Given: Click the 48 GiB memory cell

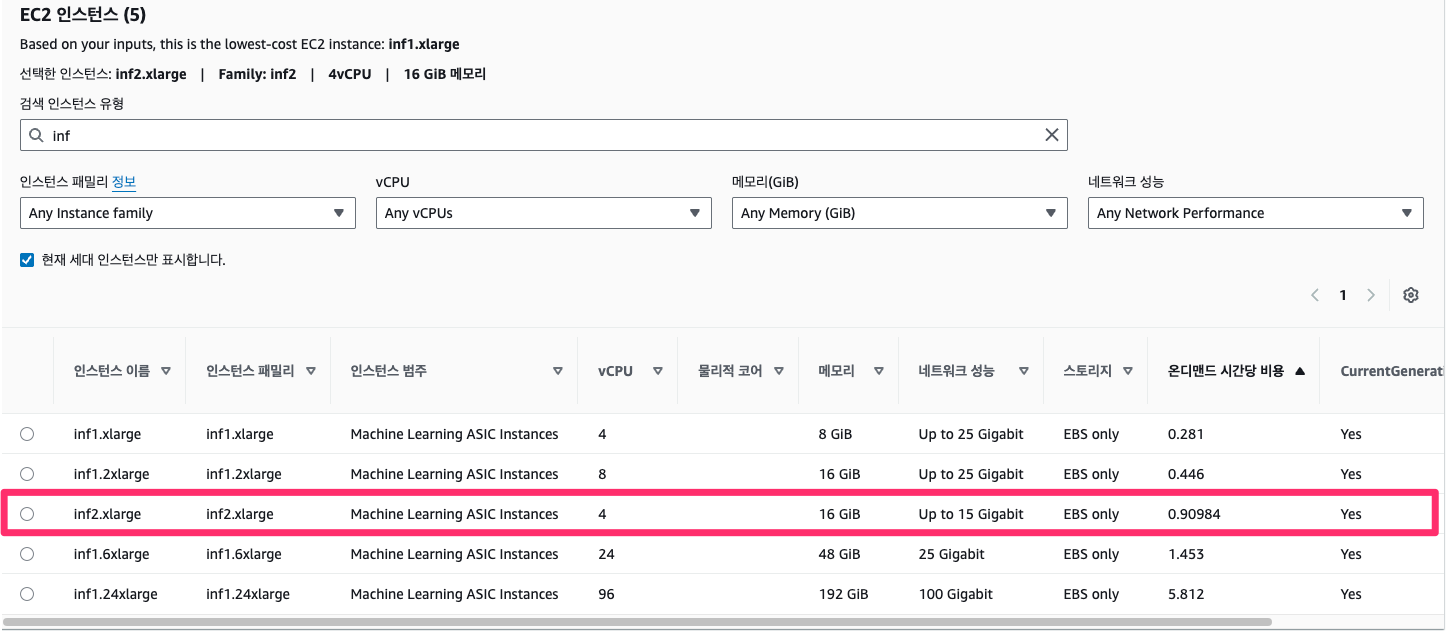Looking at the screenshot, I should (x=839, y=554).
